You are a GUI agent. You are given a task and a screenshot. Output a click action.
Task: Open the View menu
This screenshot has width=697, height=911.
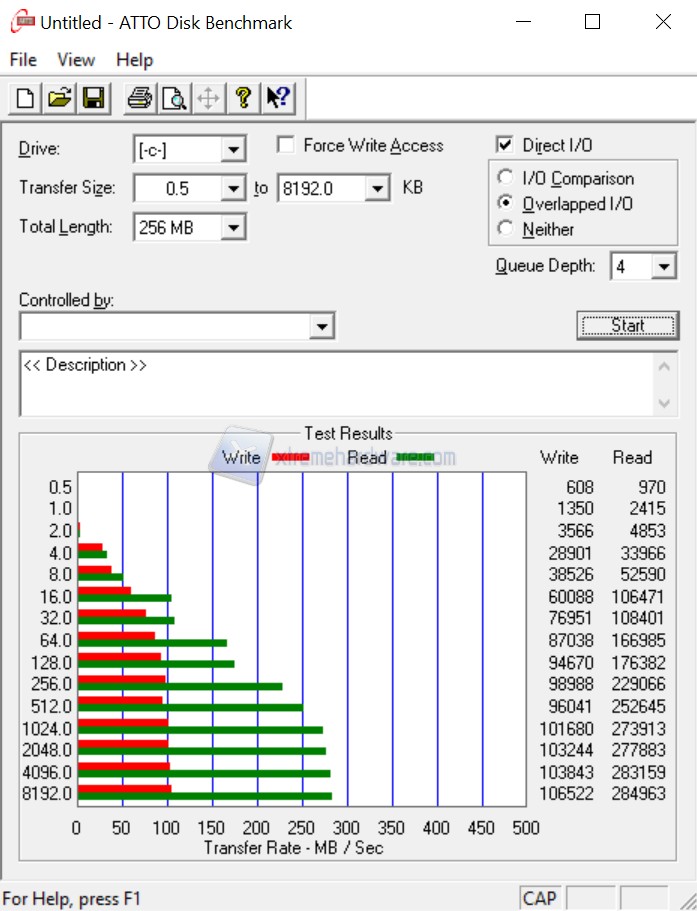tap(76, 60)
